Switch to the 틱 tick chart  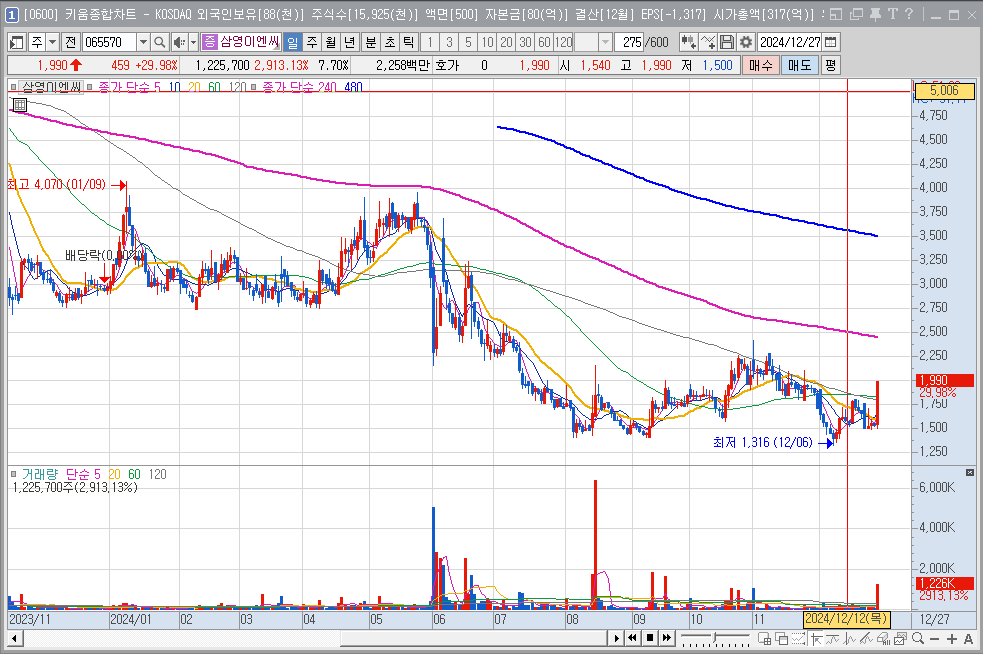point(409,42)
